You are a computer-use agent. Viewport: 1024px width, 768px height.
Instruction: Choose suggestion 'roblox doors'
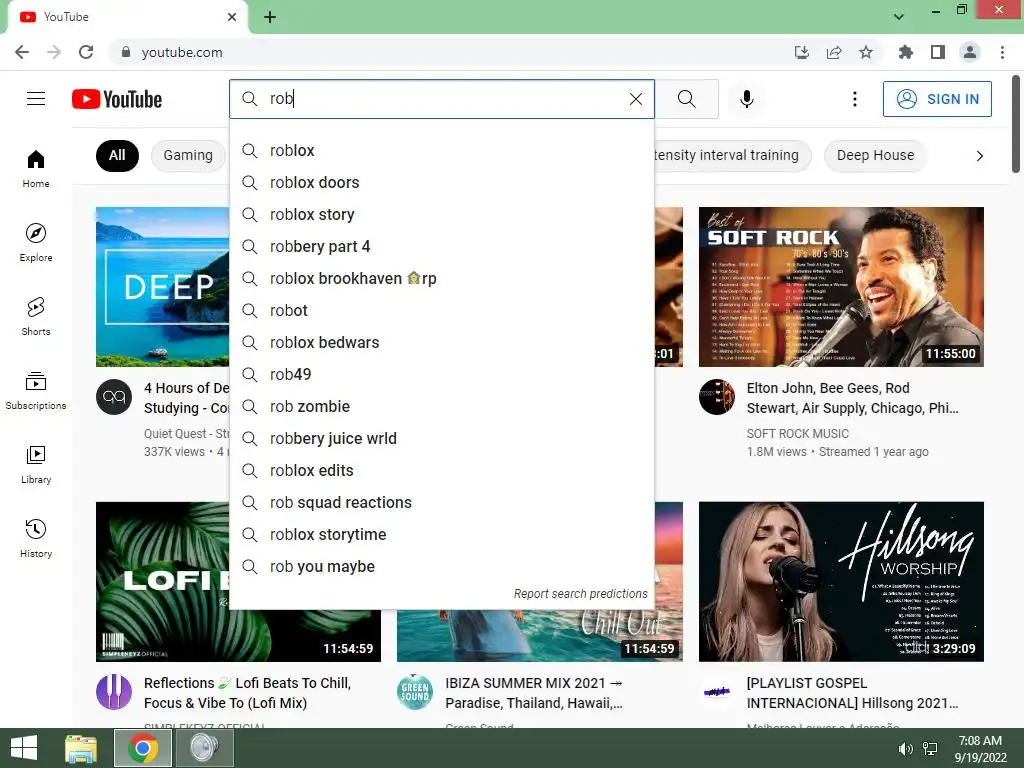(441, 183)
